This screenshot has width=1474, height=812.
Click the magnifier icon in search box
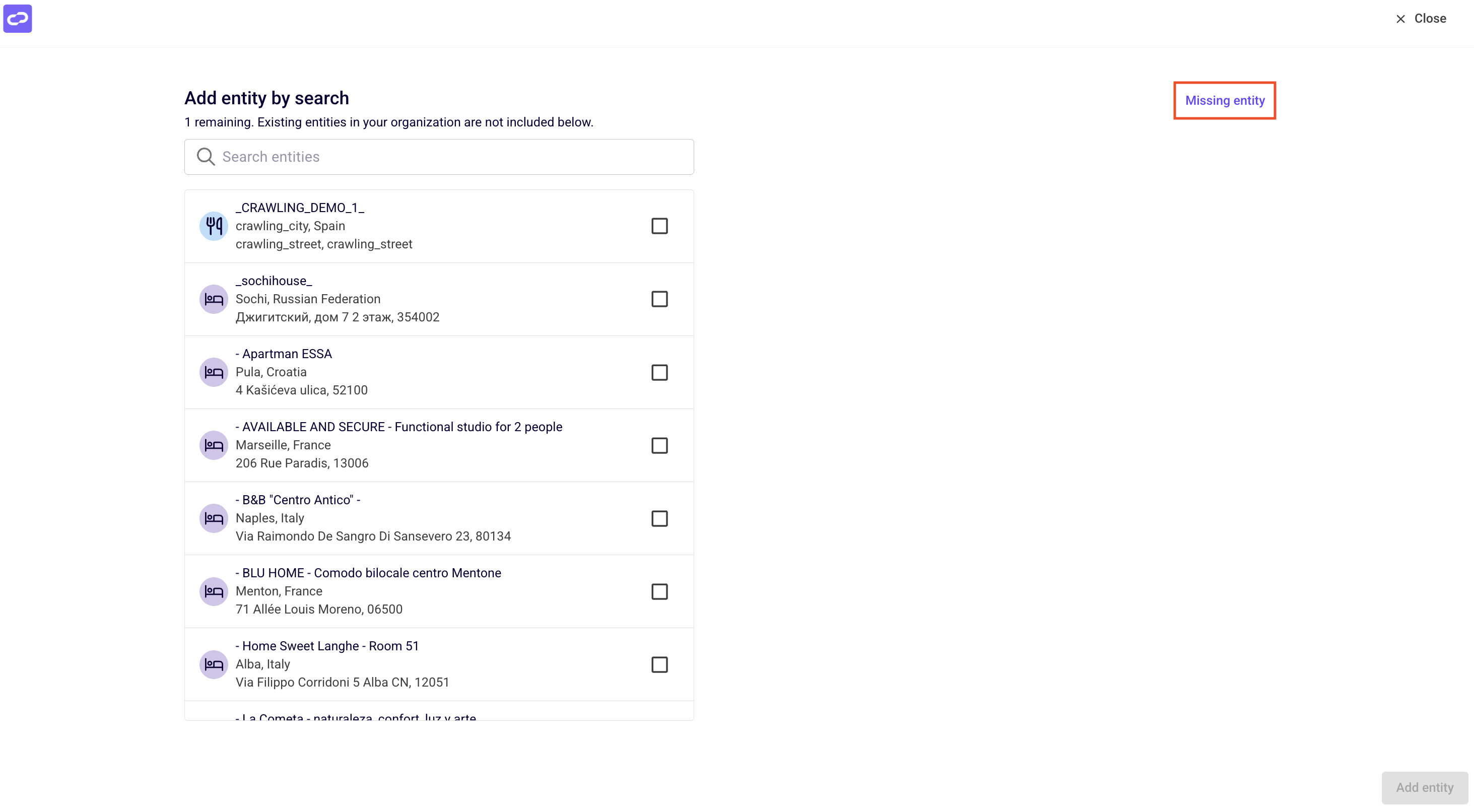coord(206,157)
